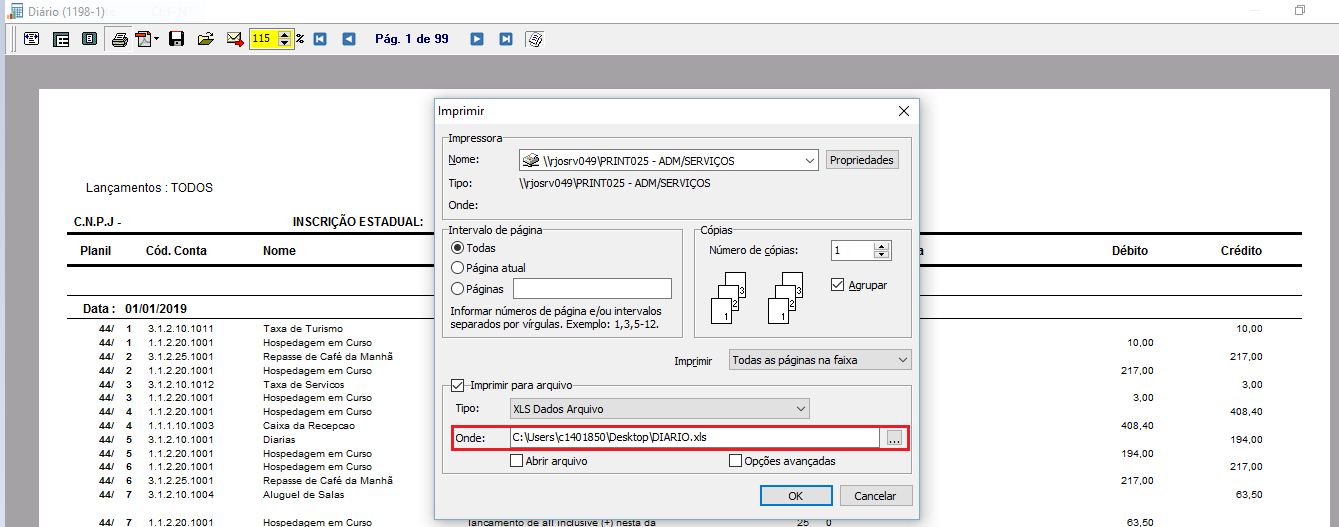
Task: Decrease zoom with the spinner down arrow
Action: click(x=285, y=44)
